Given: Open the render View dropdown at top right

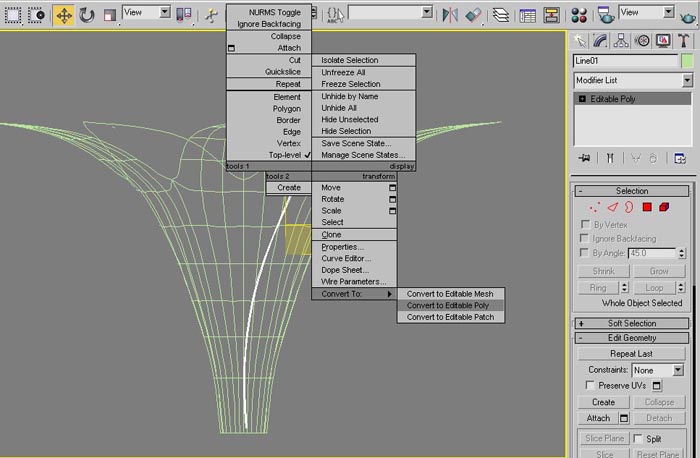Looking at the screenshot, I should [668, 12].
